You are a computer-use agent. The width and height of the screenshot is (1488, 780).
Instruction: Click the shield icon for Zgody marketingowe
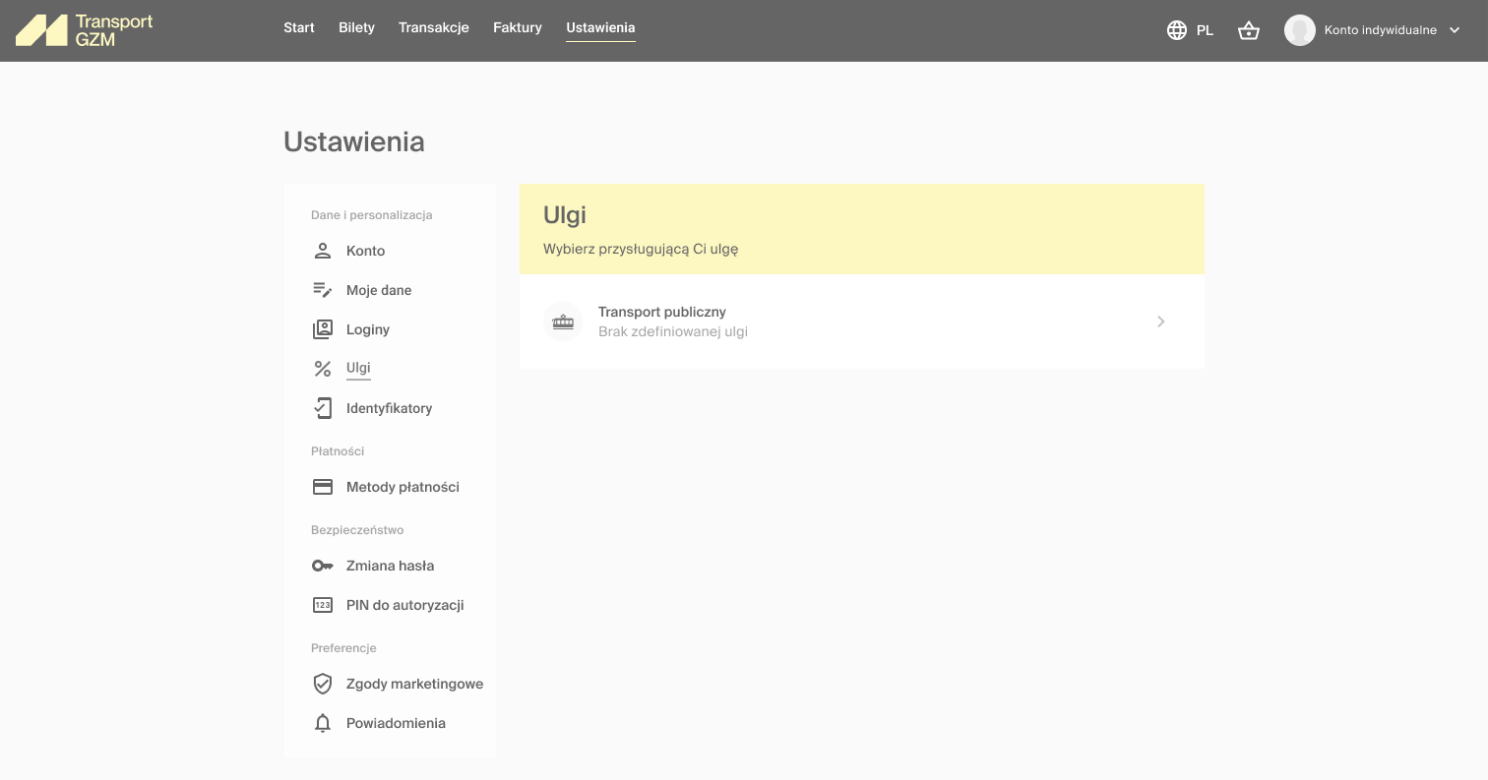pos(322,684)
